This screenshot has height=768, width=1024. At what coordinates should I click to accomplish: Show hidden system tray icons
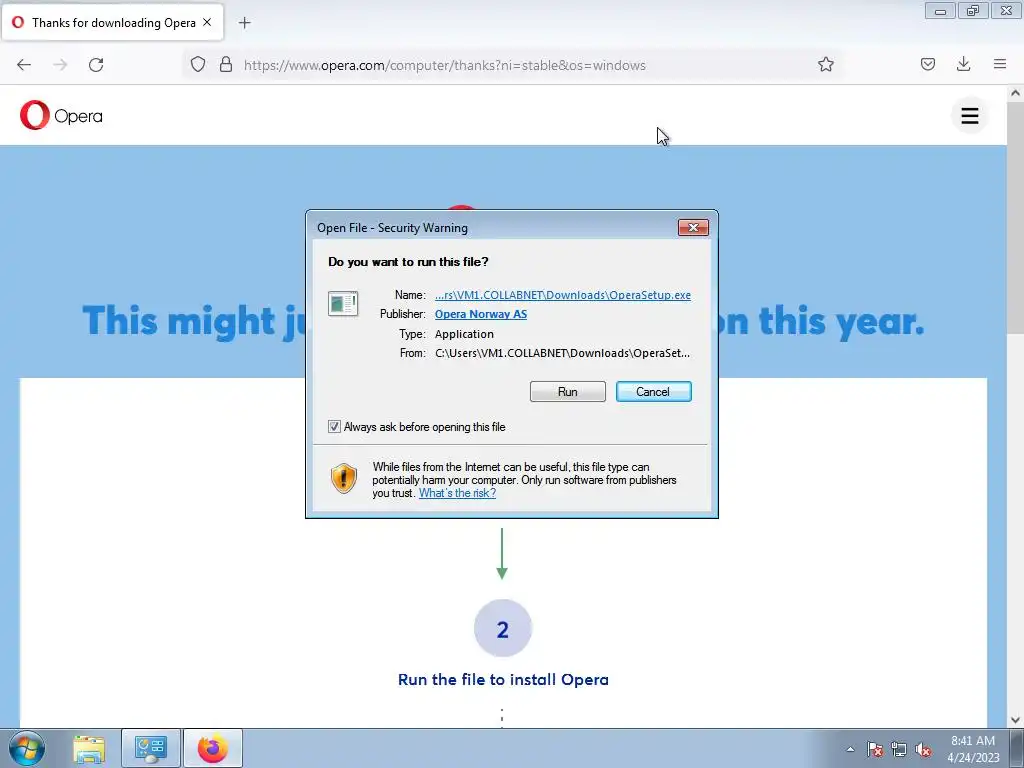click(850, 749)
